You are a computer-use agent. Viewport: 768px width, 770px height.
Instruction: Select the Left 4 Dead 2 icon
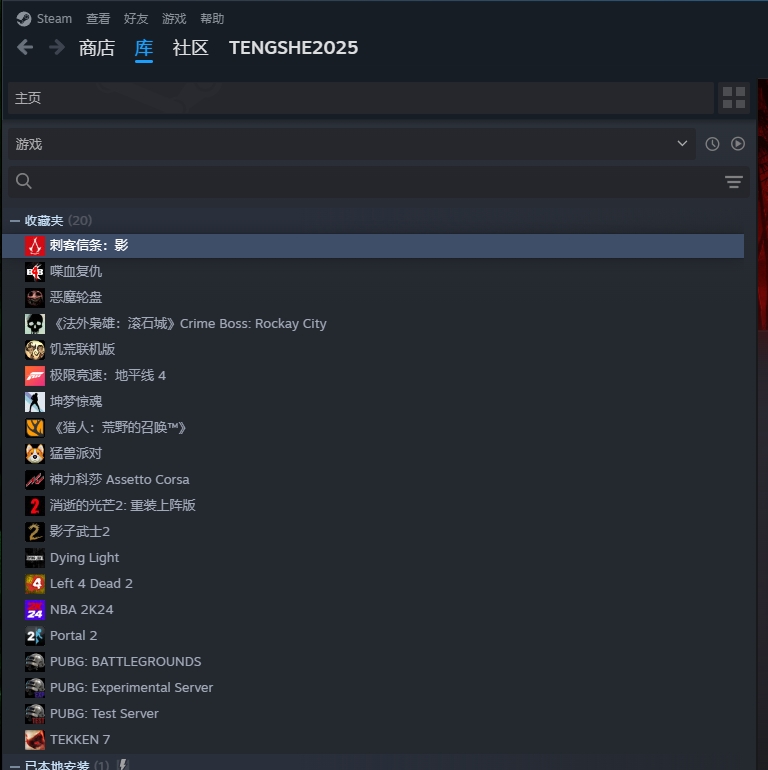click(35, 584)
